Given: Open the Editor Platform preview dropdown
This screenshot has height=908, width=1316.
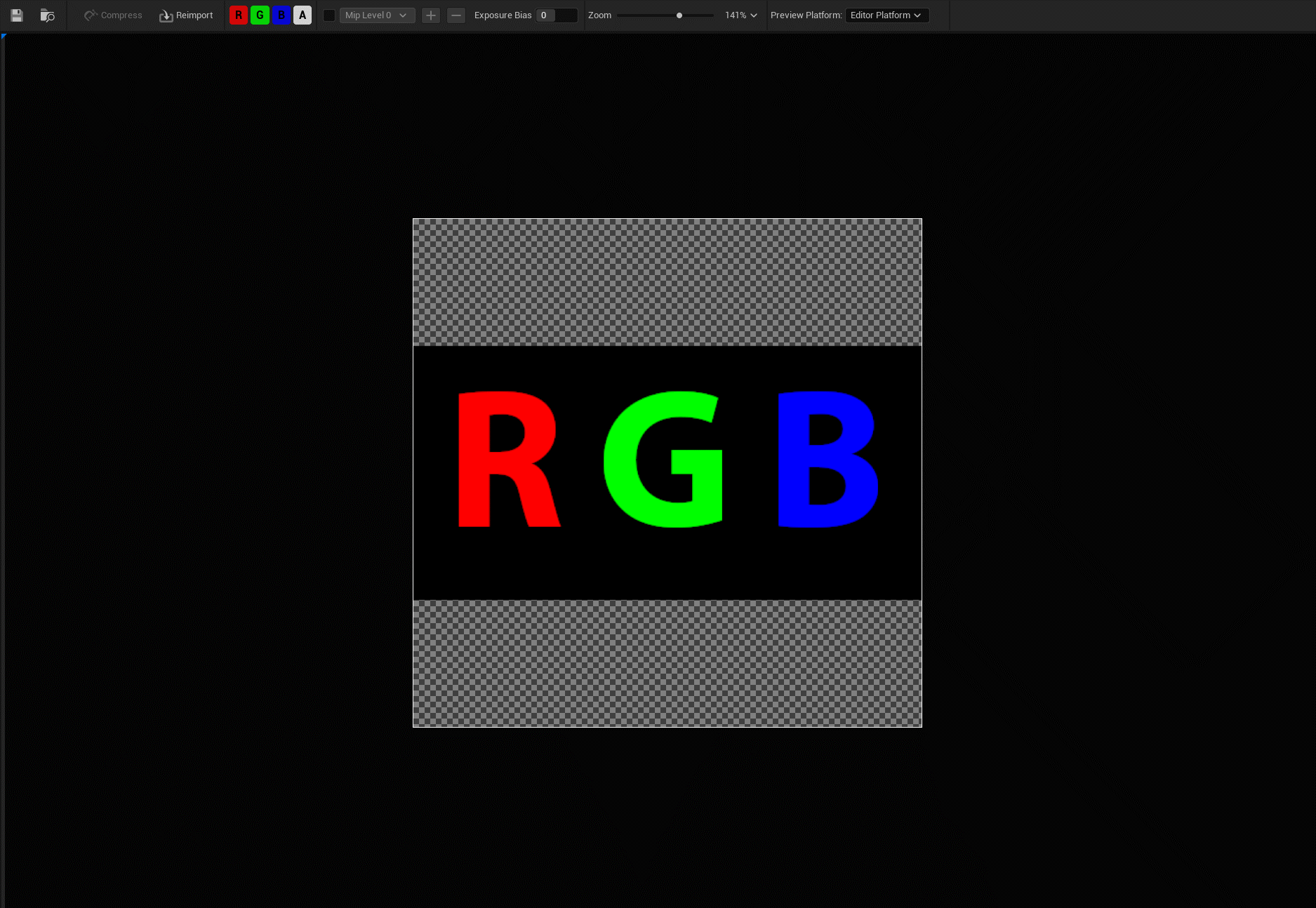Looking at the screenshot, I should [x=886, y=15].
